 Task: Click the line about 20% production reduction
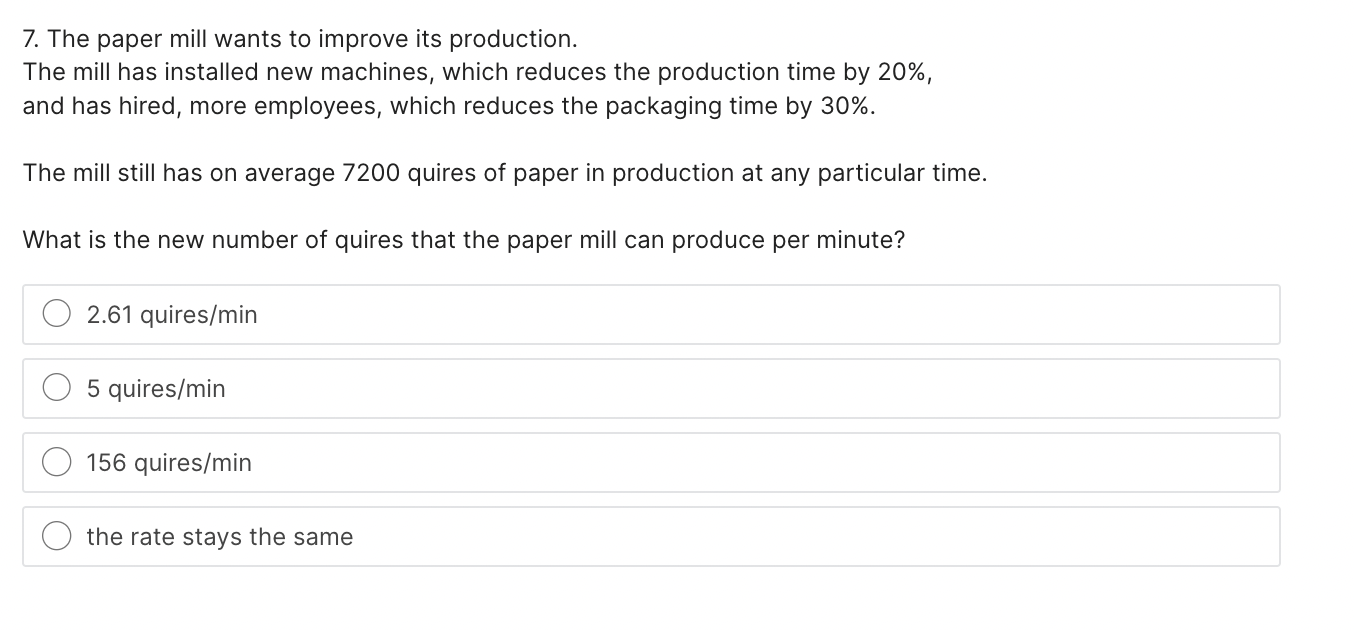coord(477,72)
